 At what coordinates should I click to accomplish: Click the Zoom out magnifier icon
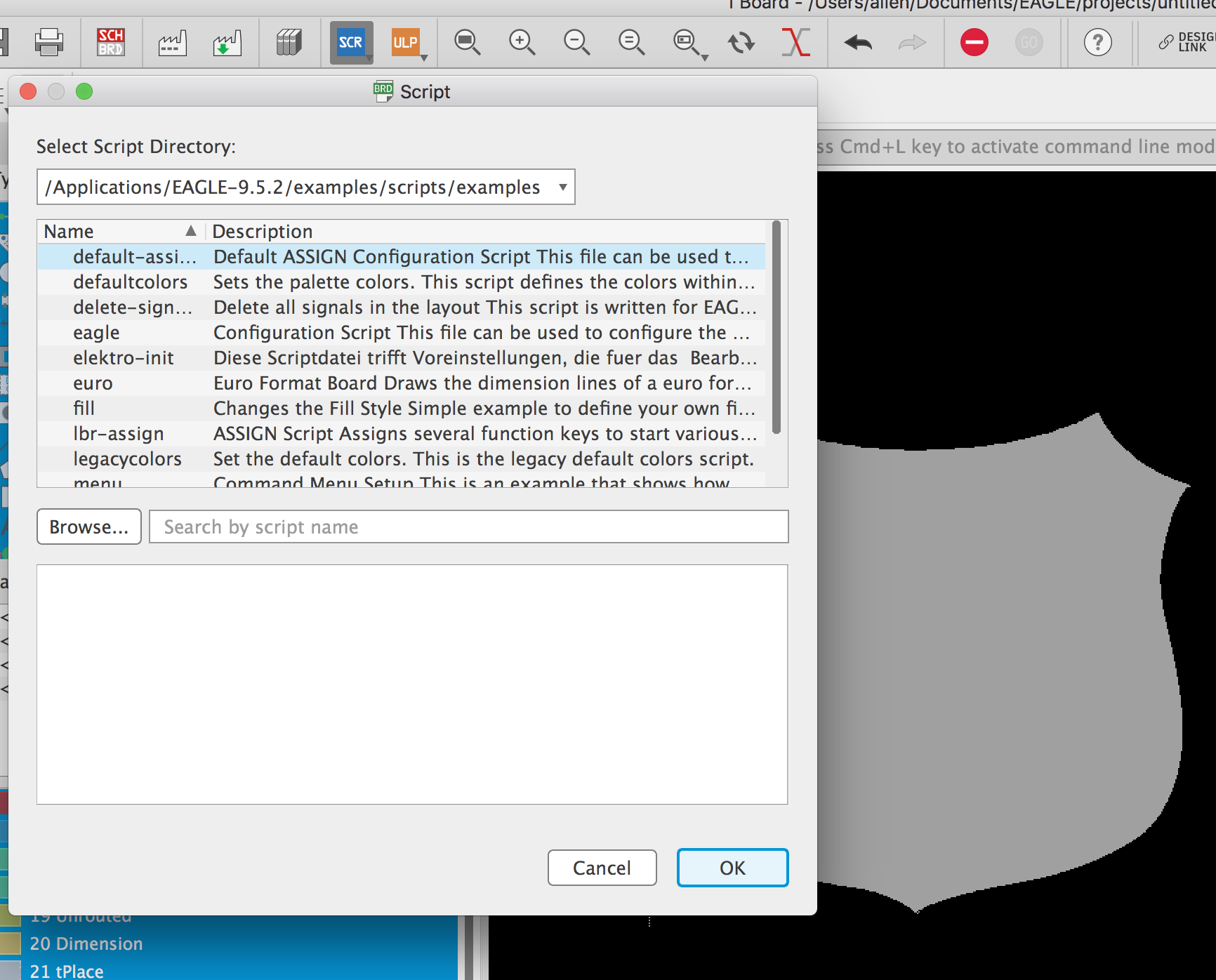[x=576, y=42]
